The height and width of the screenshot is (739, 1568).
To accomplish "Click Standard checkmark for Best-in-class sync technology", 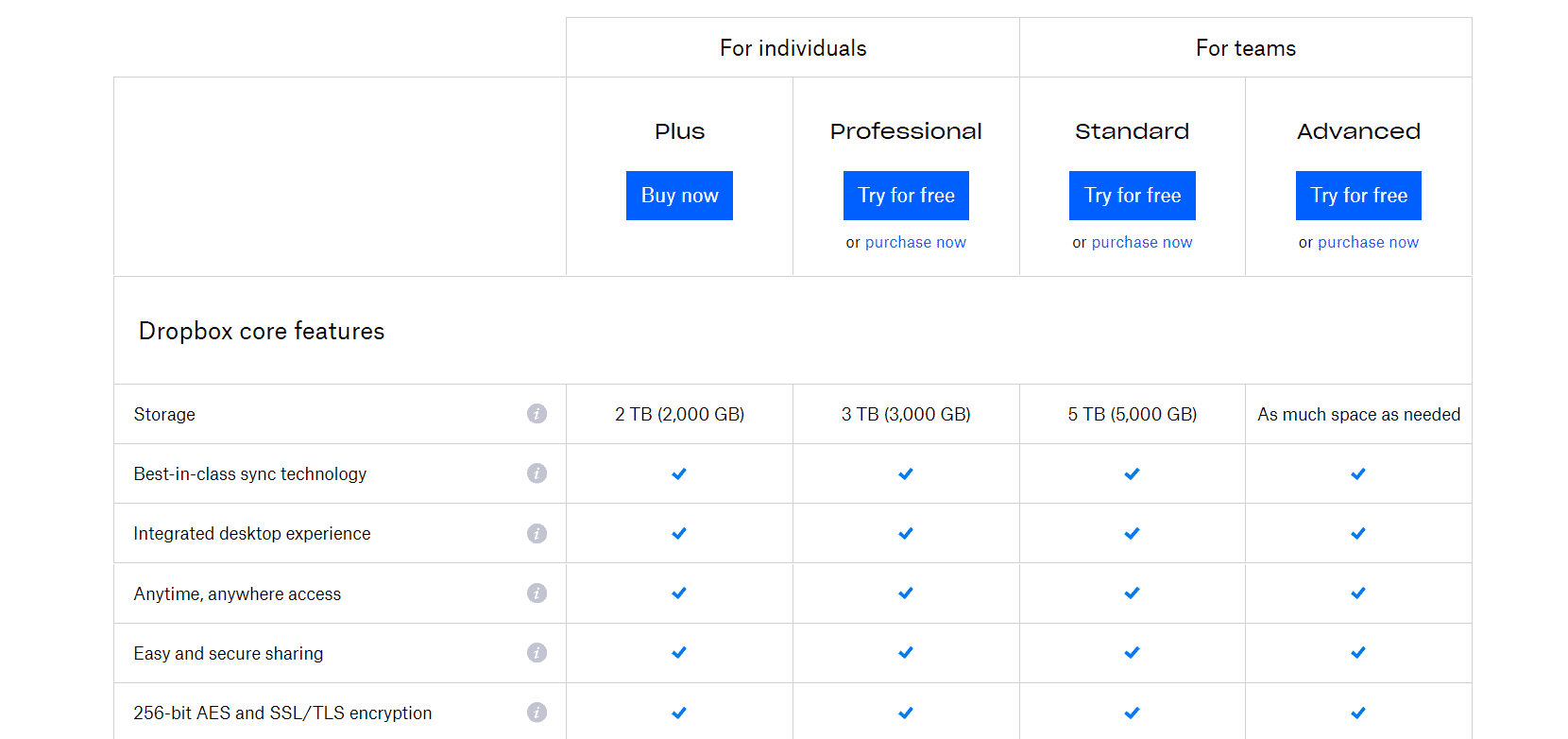I will tap(1133, 473).
